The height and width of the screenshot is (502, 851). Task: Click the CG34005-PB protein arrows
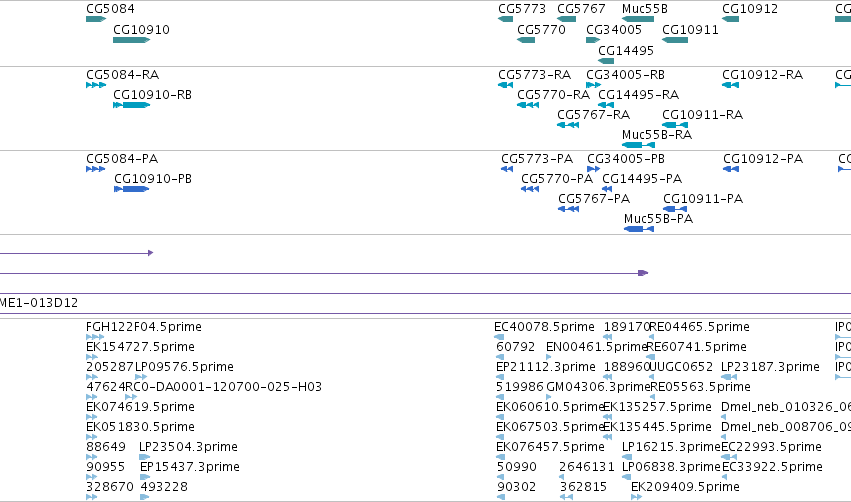tap(593, 169)
